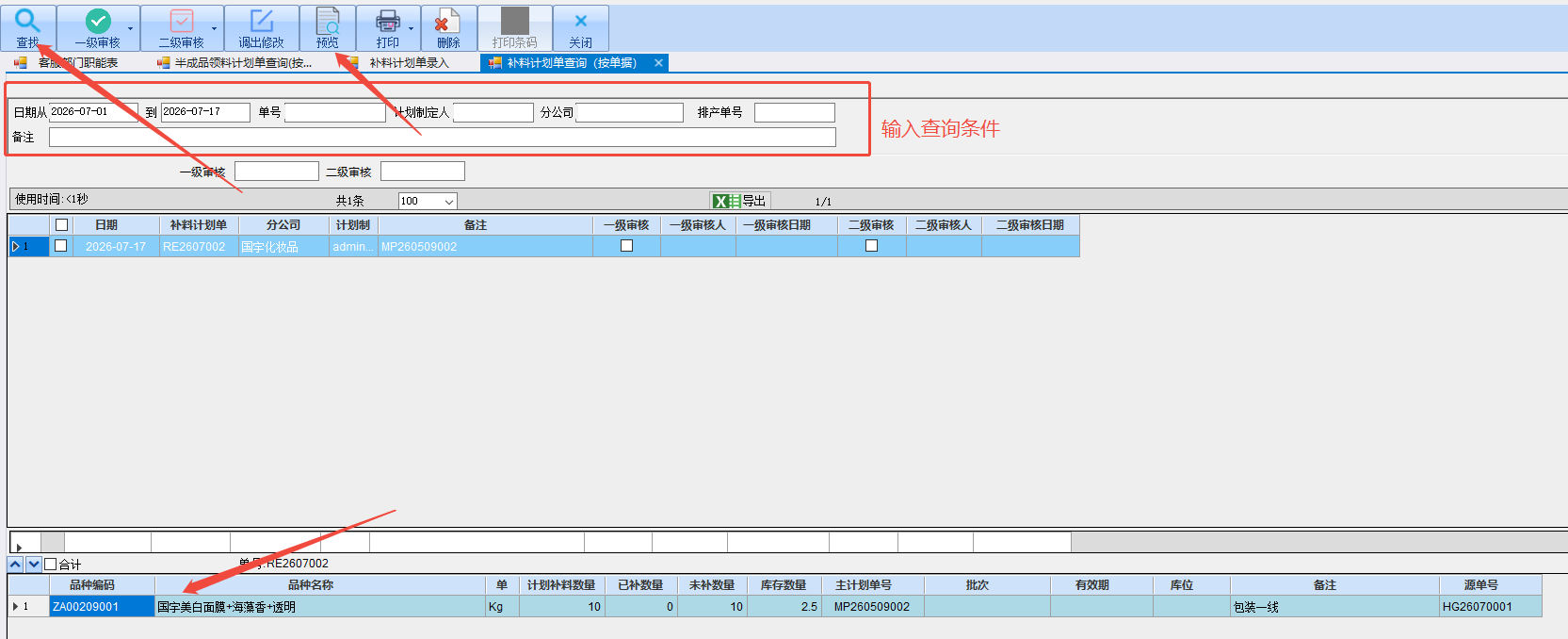Click the 一级审核 green checkmark icon
Screen dimensions: 1568x639
pos(98,21)
